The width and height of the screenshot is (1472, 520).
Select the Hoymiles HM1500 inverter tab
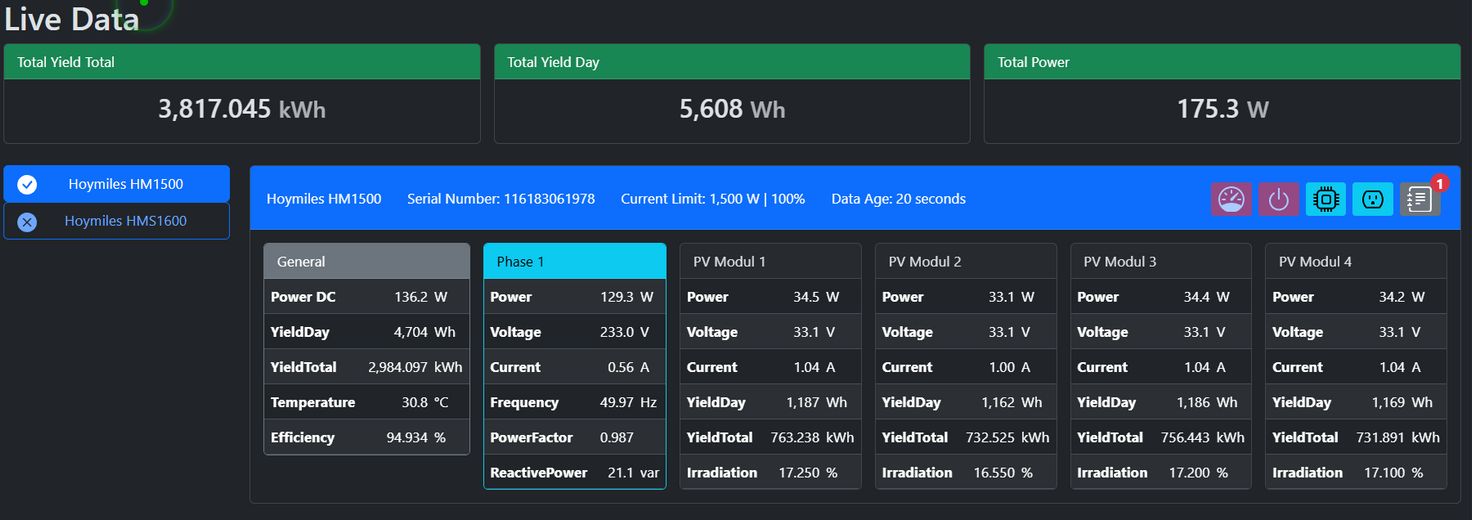coord(116,184)
